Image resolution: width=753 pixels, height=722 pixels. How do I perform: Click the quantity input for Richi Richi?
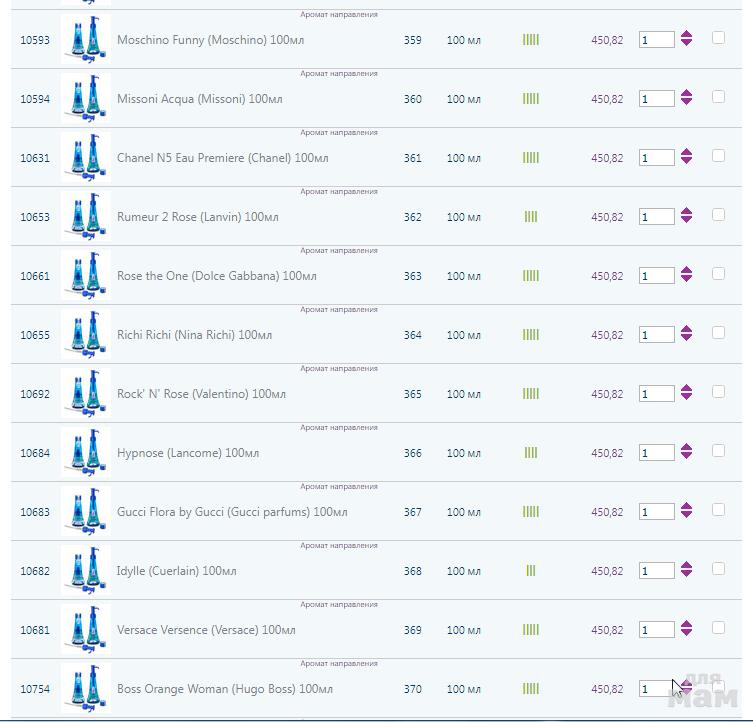656,335
